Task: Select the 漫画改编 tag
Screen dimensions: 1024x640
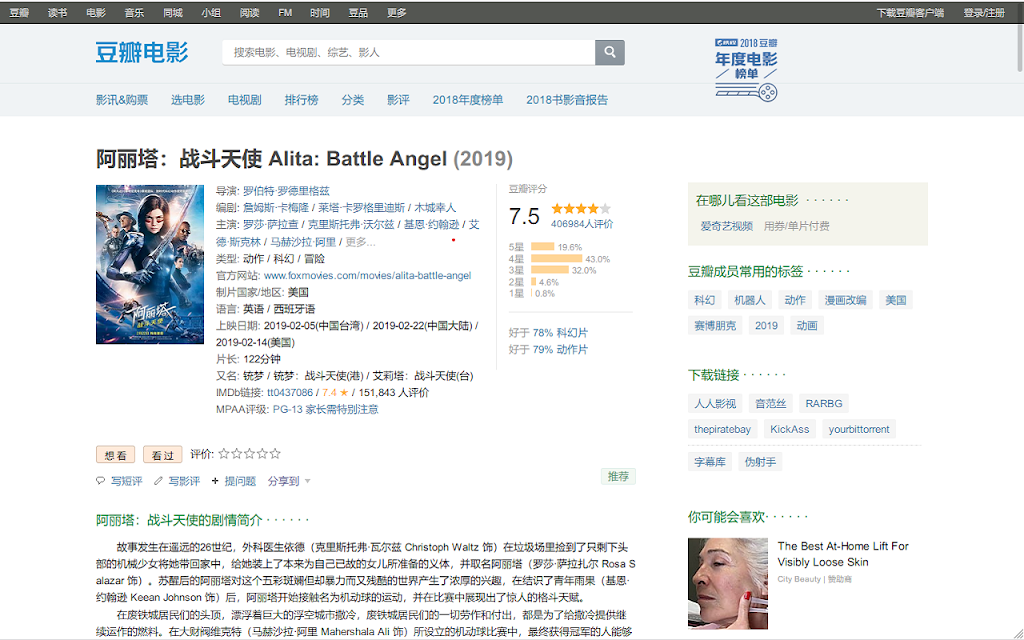Action: coord(845,300)
